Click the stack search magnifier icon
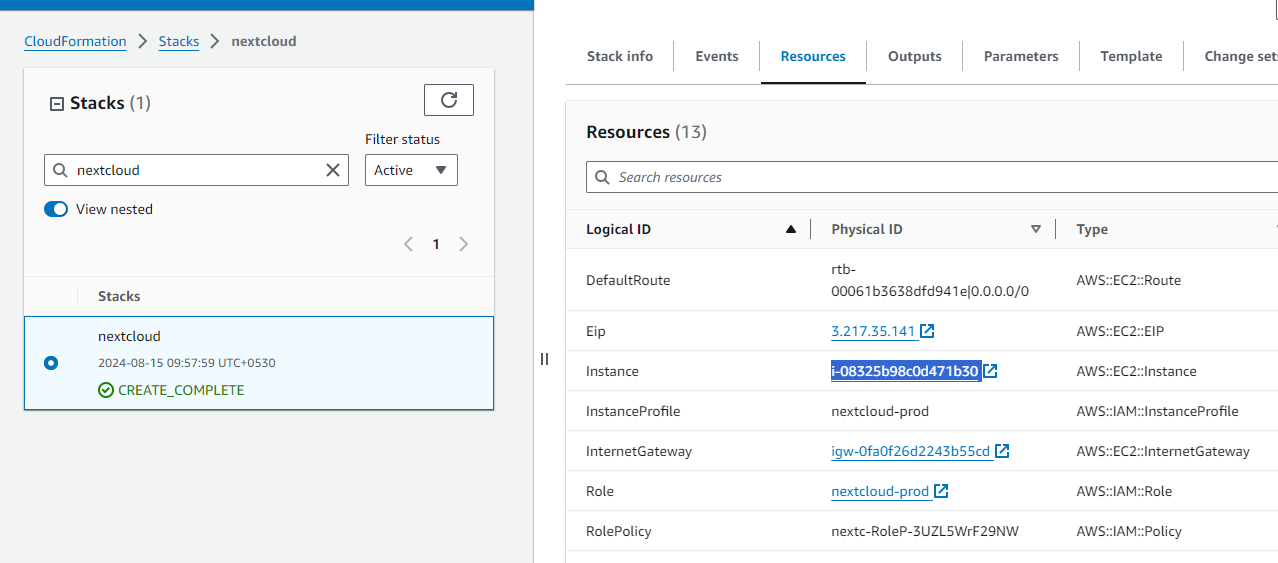 [x=61, y=170]
